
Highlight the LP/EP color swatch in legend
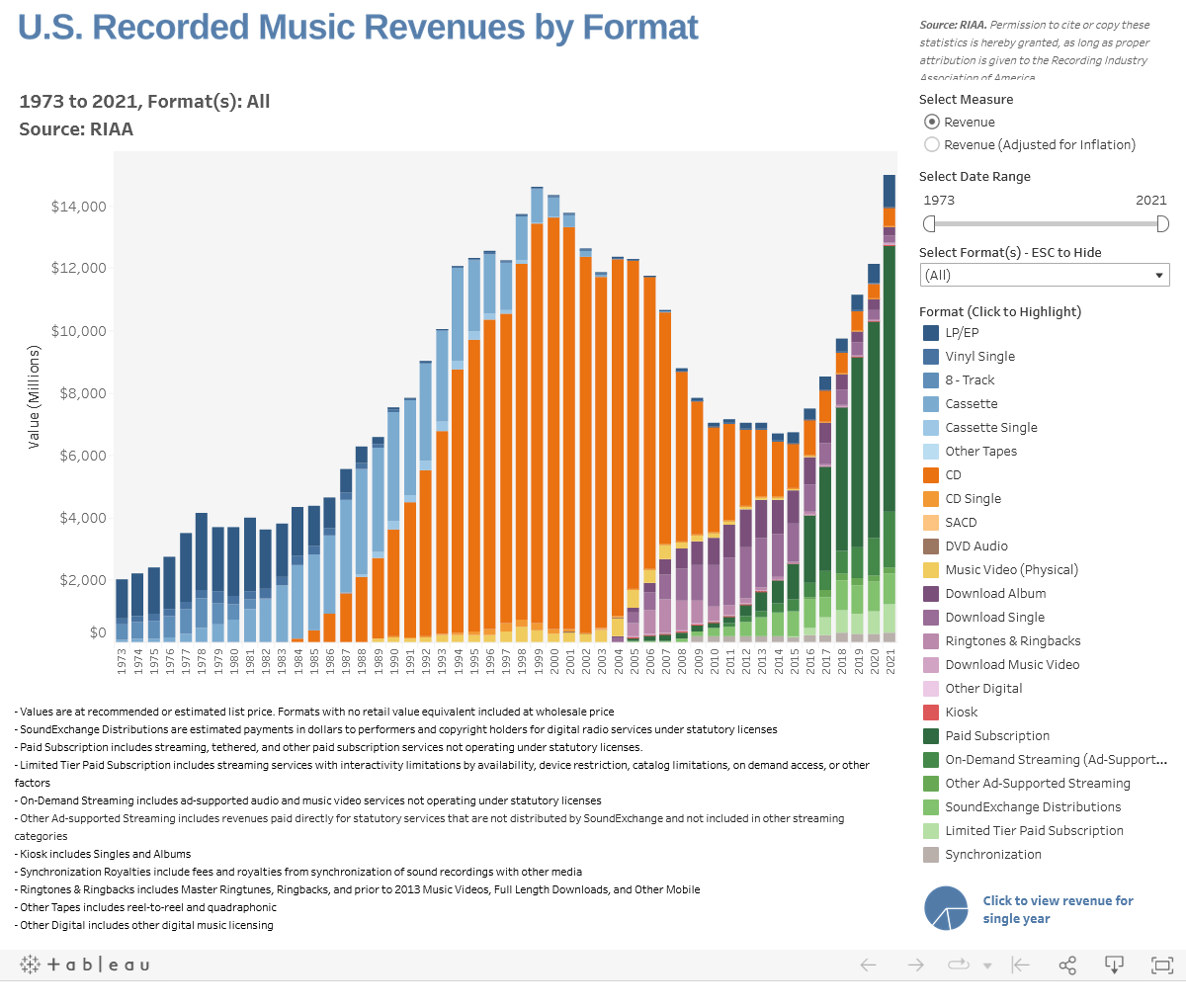coord(930,333)
